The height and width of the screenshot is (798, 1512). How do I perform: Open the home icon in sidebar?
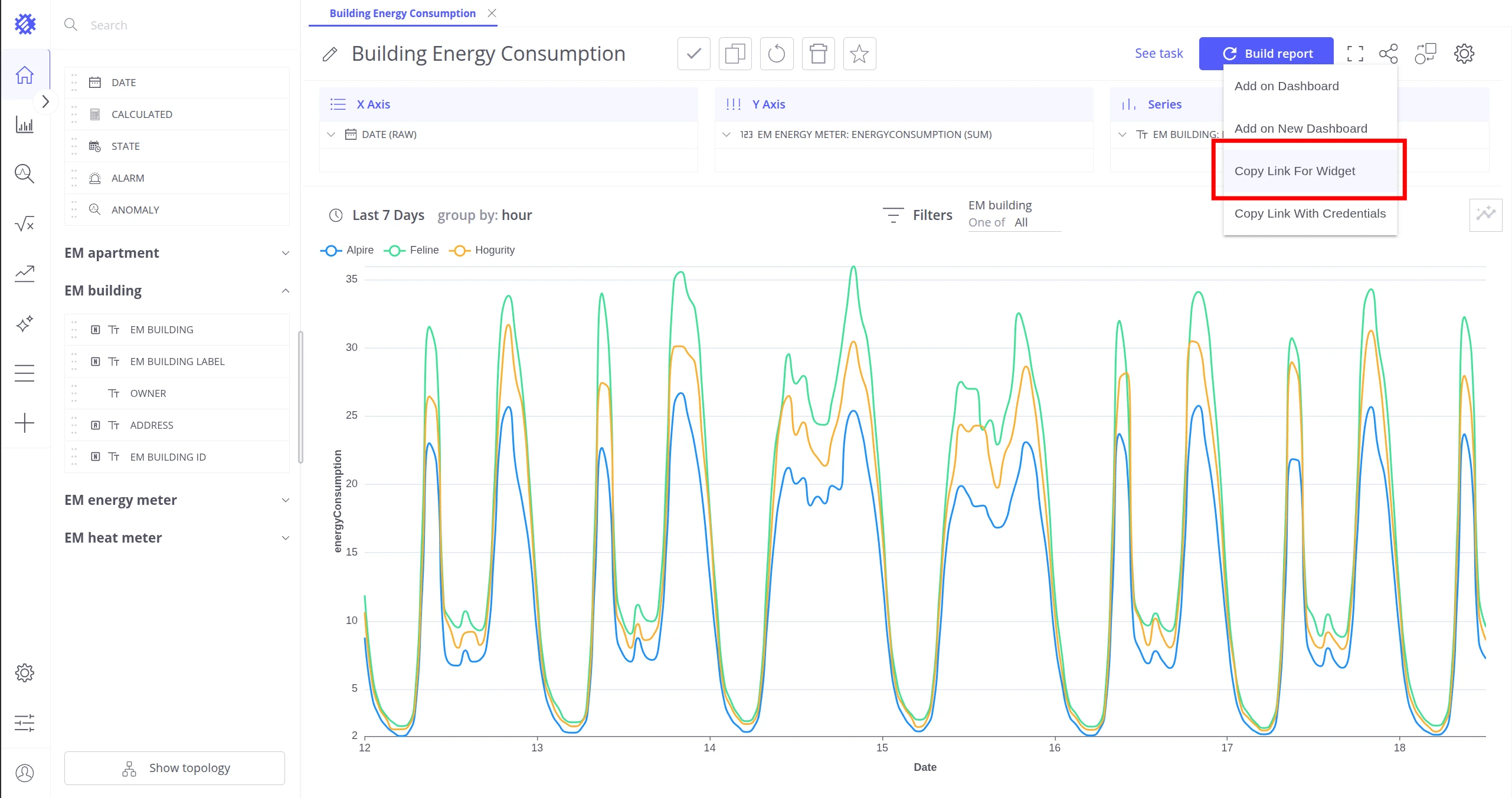coord(25,75)
